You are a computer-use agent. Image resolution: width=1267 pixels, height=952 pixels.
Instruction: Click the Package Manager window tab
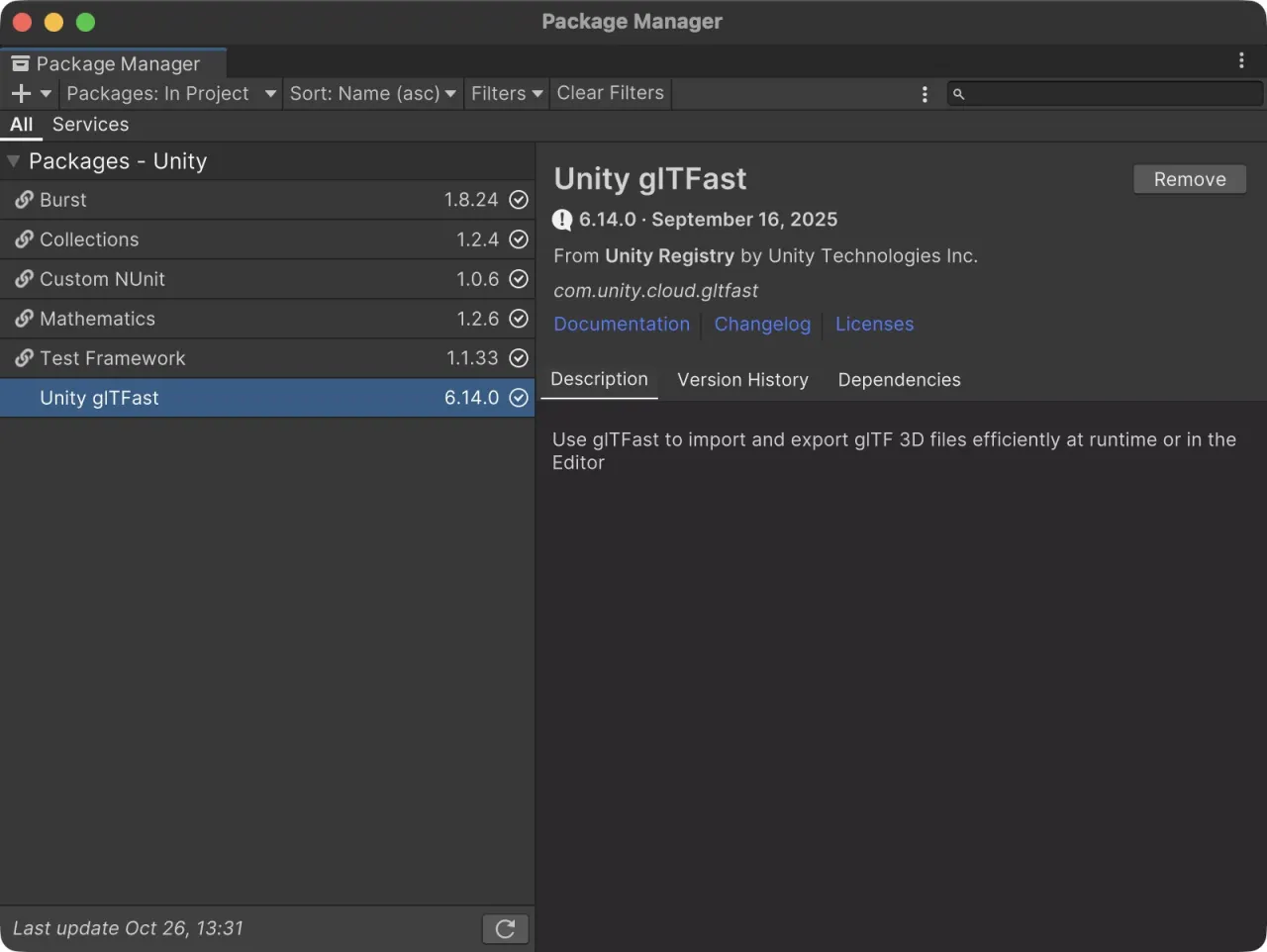coord(114,63)
